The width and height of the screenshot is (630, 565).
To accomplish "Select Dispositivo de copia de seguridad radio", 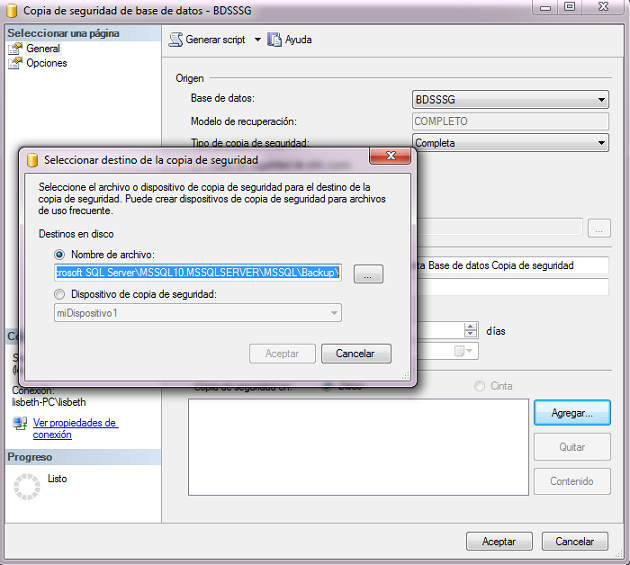I will coord(60,294).
